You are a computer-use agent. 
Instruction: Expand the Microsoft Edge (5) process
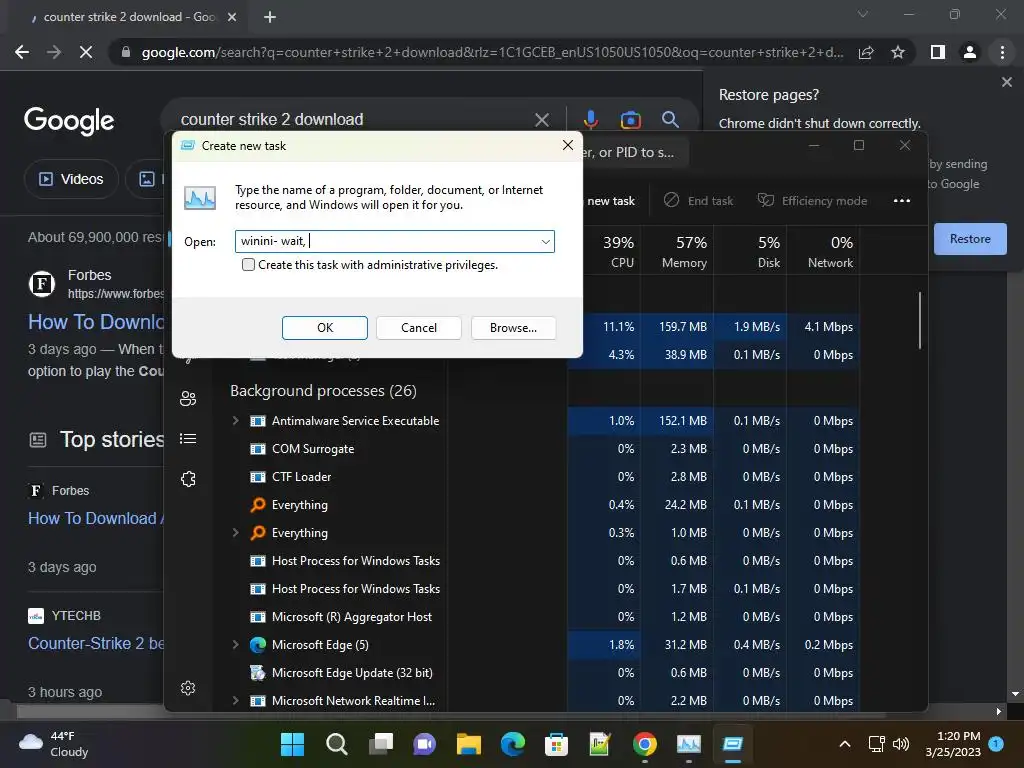(235, 645)
